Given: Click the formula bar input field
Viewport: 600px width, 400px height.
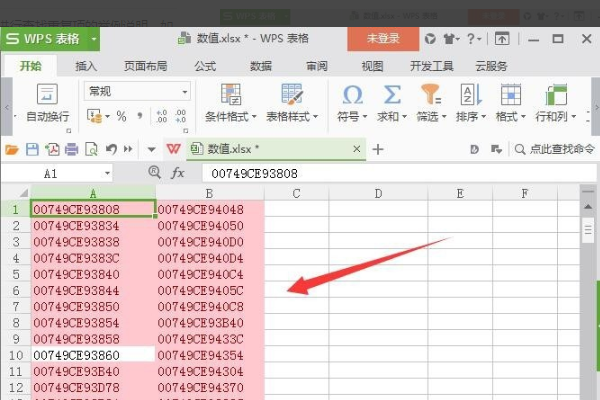Looking at the screenshot, I should [398, 173].
